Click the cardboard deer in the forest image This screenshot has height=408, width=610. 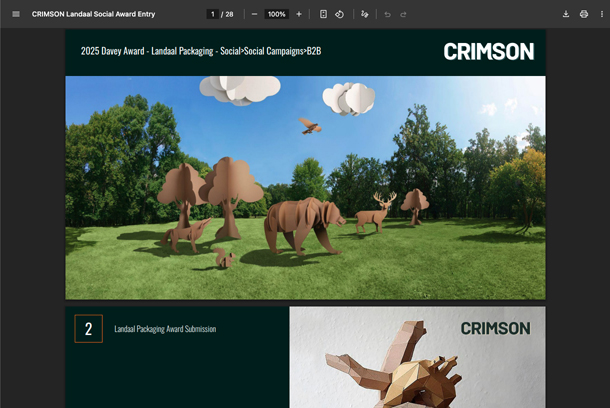(x=375, y=213)
